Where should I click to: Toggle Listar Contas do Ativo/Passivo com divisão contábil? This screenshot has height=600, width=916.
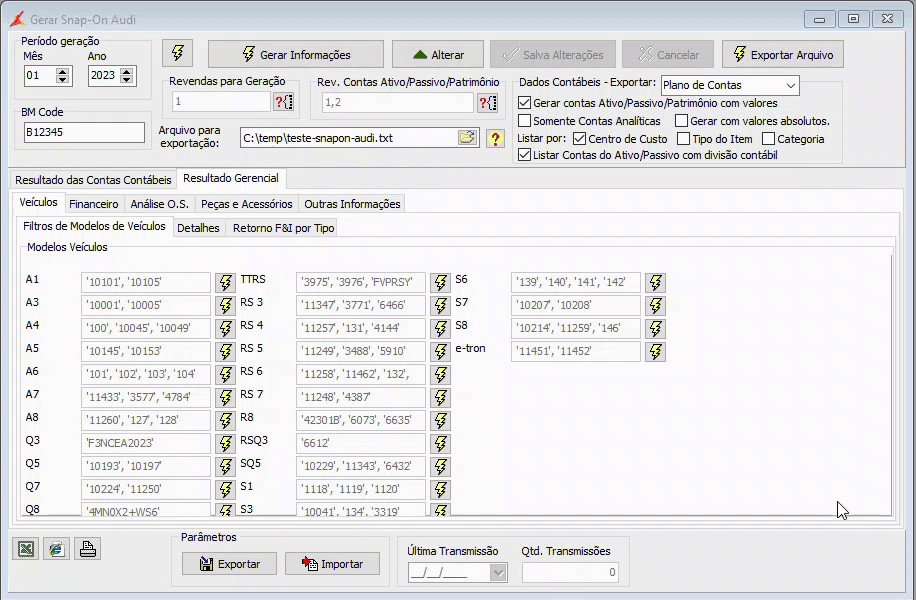pyautogui.click(x=524, y=155)
